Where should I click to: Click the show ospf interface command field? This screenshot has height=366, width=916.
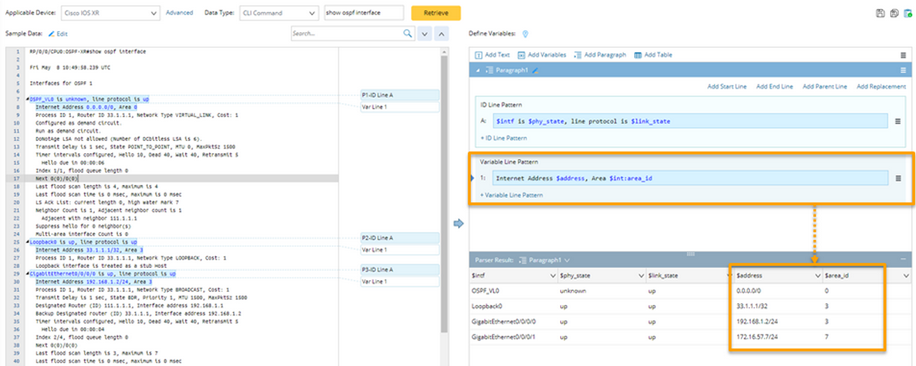pos(364,13)
